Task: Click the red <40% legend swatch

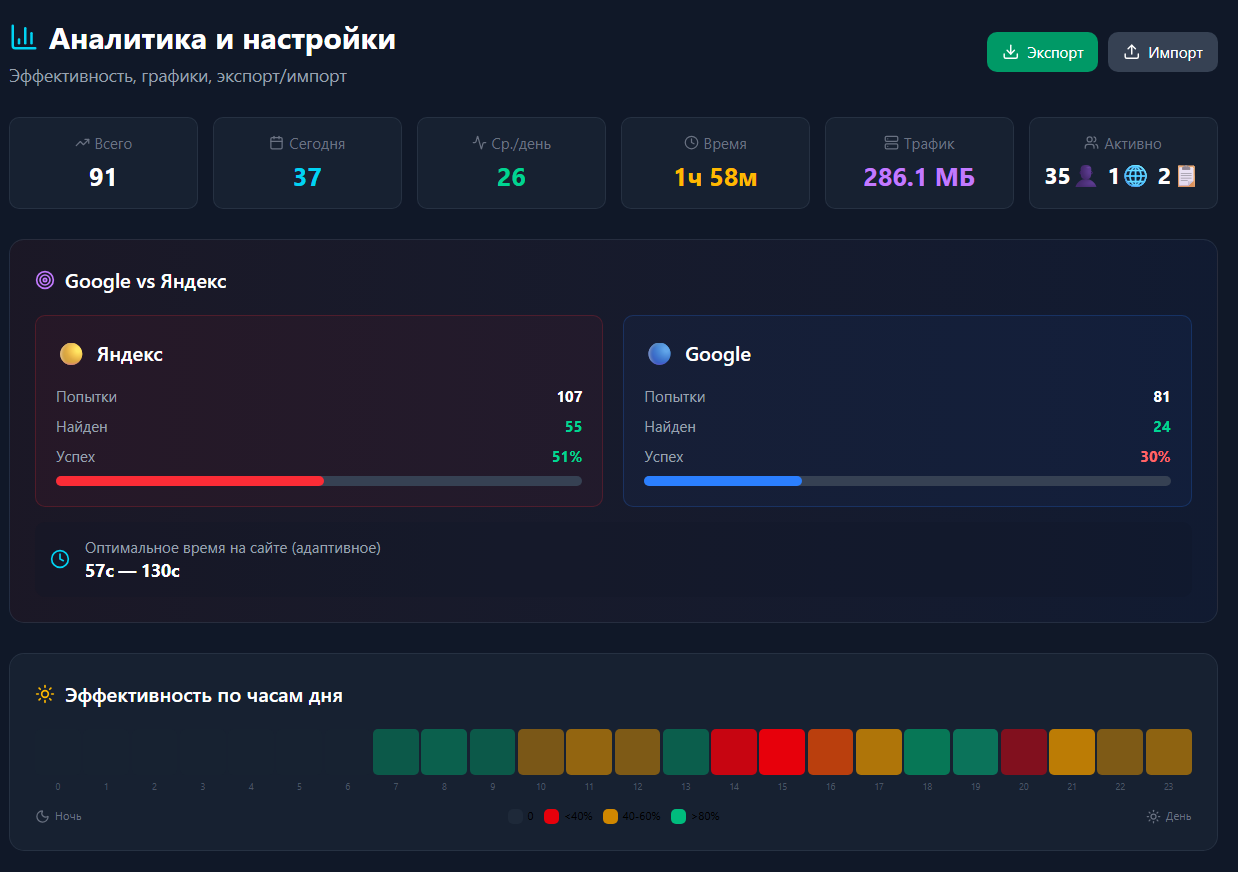Action: [x=551, y=816]
